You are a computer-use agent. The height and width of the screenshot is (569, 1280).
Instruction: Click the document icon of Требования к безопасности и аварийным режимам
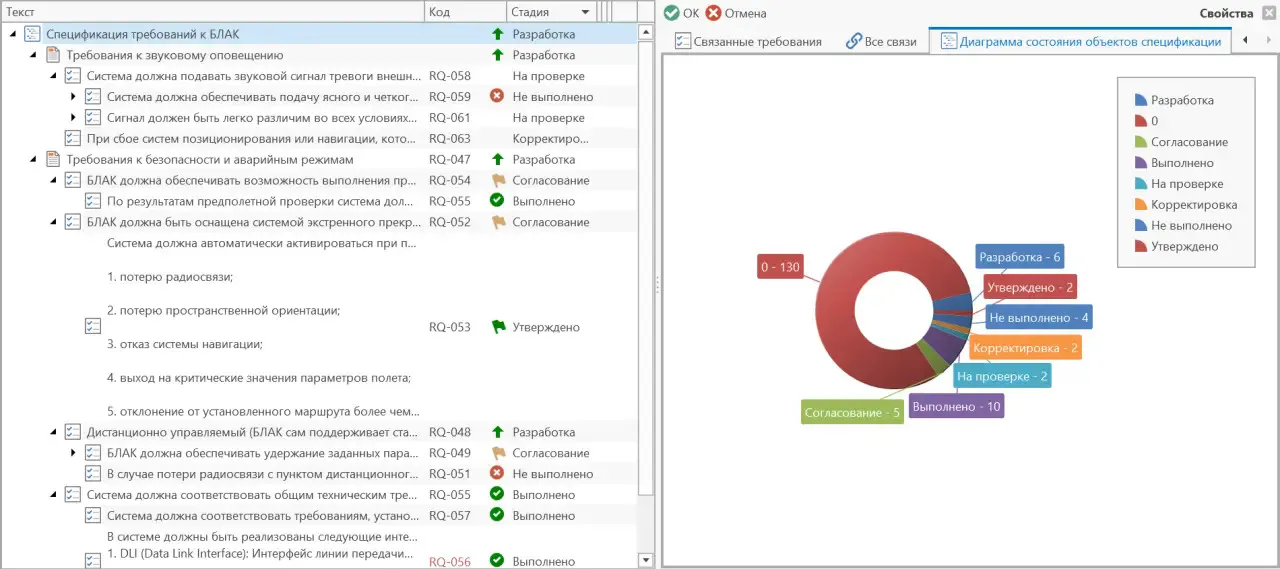[53, 159]
